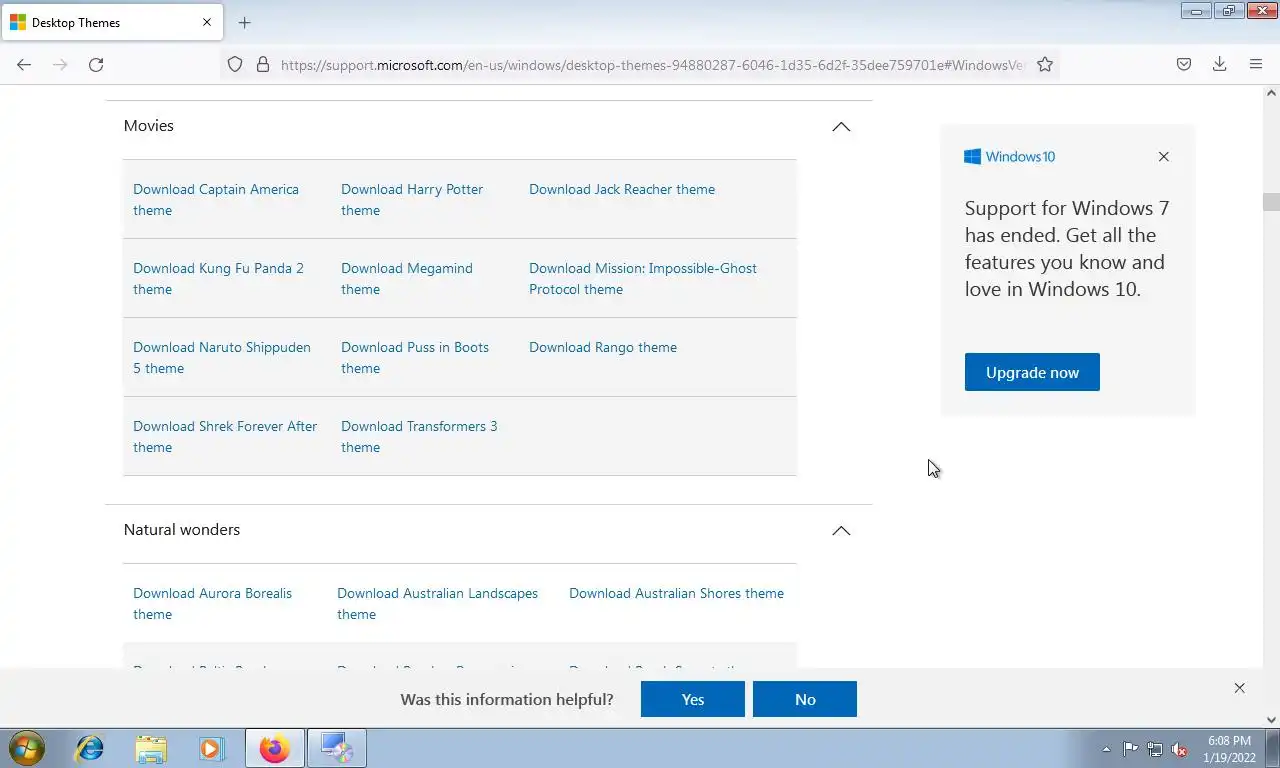
Task: Bookmark this page with the star
Action: point(1045,64)
